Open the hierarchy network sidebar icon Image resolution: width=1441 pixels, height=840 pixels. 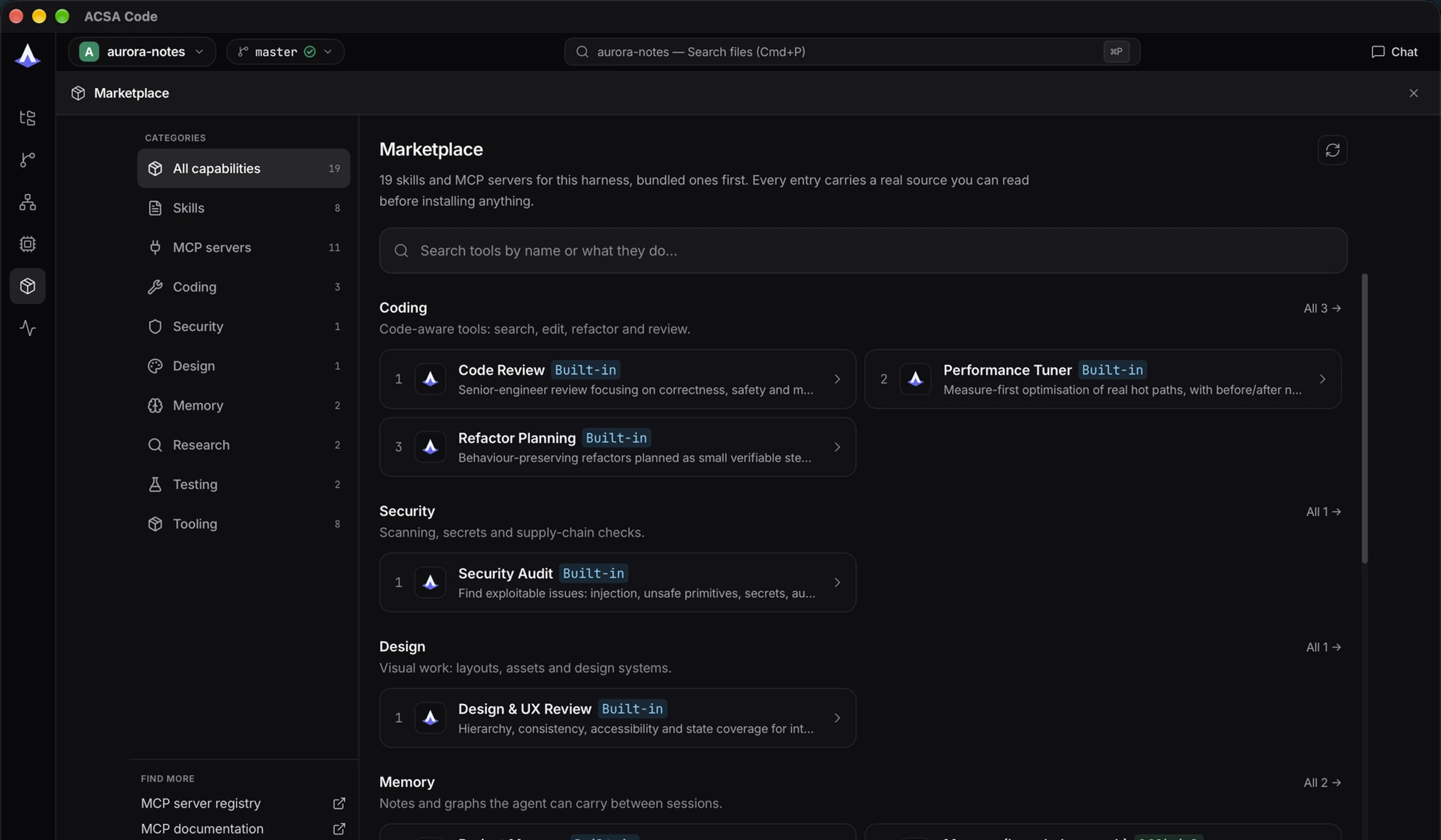(x=27, y=202)
